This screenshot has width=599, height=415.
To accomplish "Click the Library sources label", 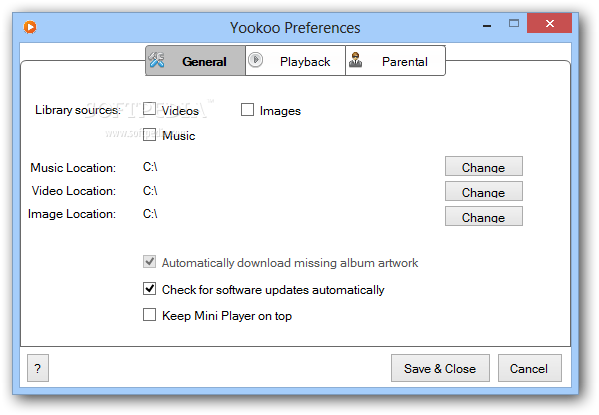I will 78,110.
